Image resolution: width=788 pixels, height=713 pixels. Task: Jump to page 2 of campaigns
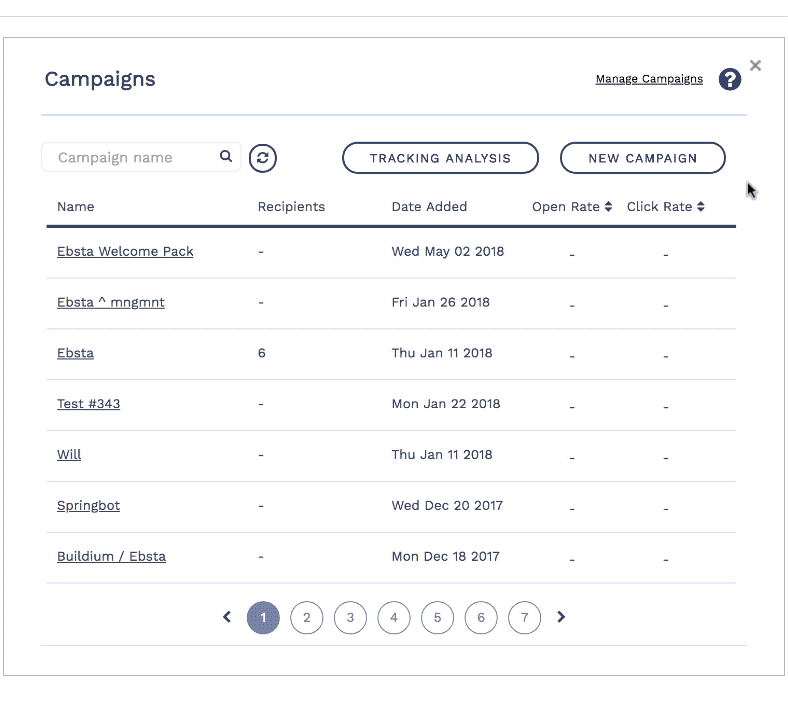tap(306, 618)
